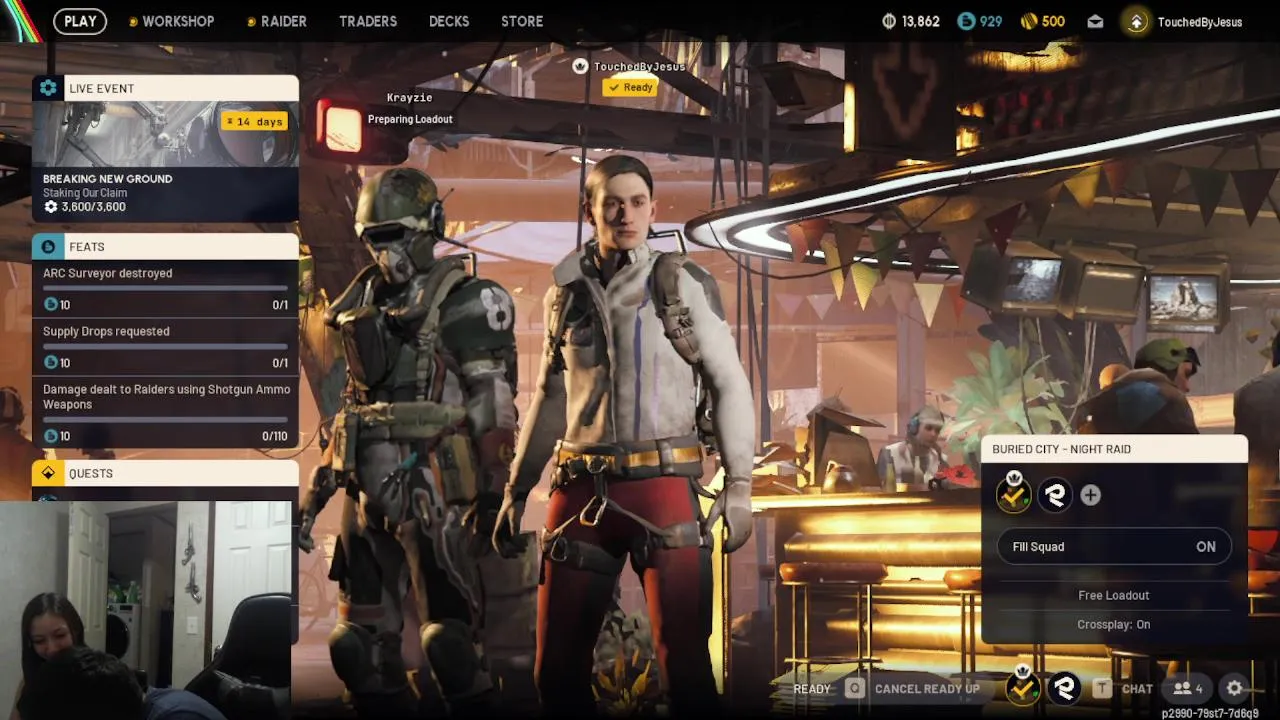Select the Free Loadout option
Screen dimensions: 1280x720
coord(1114,595)
